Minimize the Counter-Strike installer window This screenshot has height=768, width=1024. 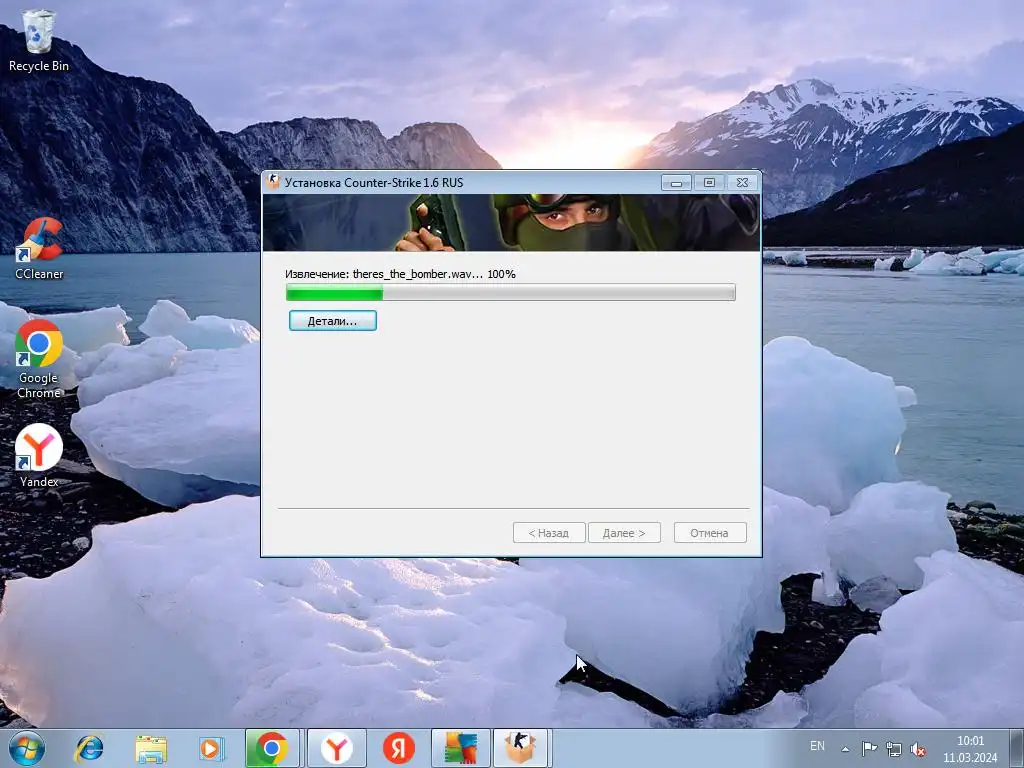(x=676, y=183)
